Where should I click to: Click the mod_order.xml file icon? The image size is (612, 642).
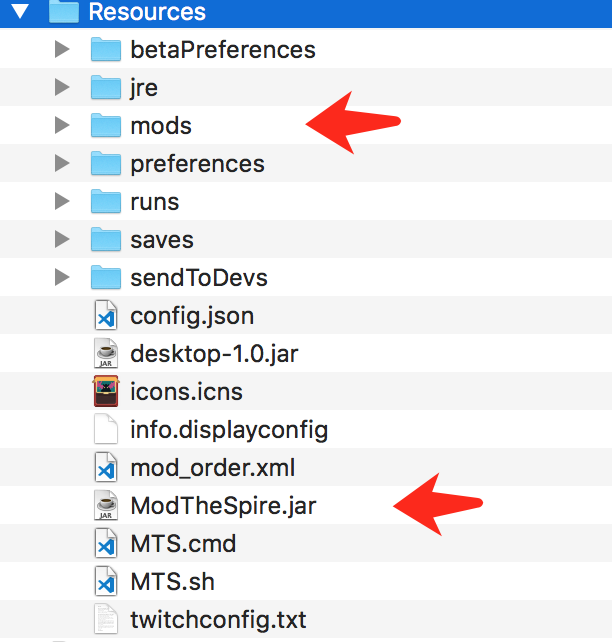click(x=105, y=468)
